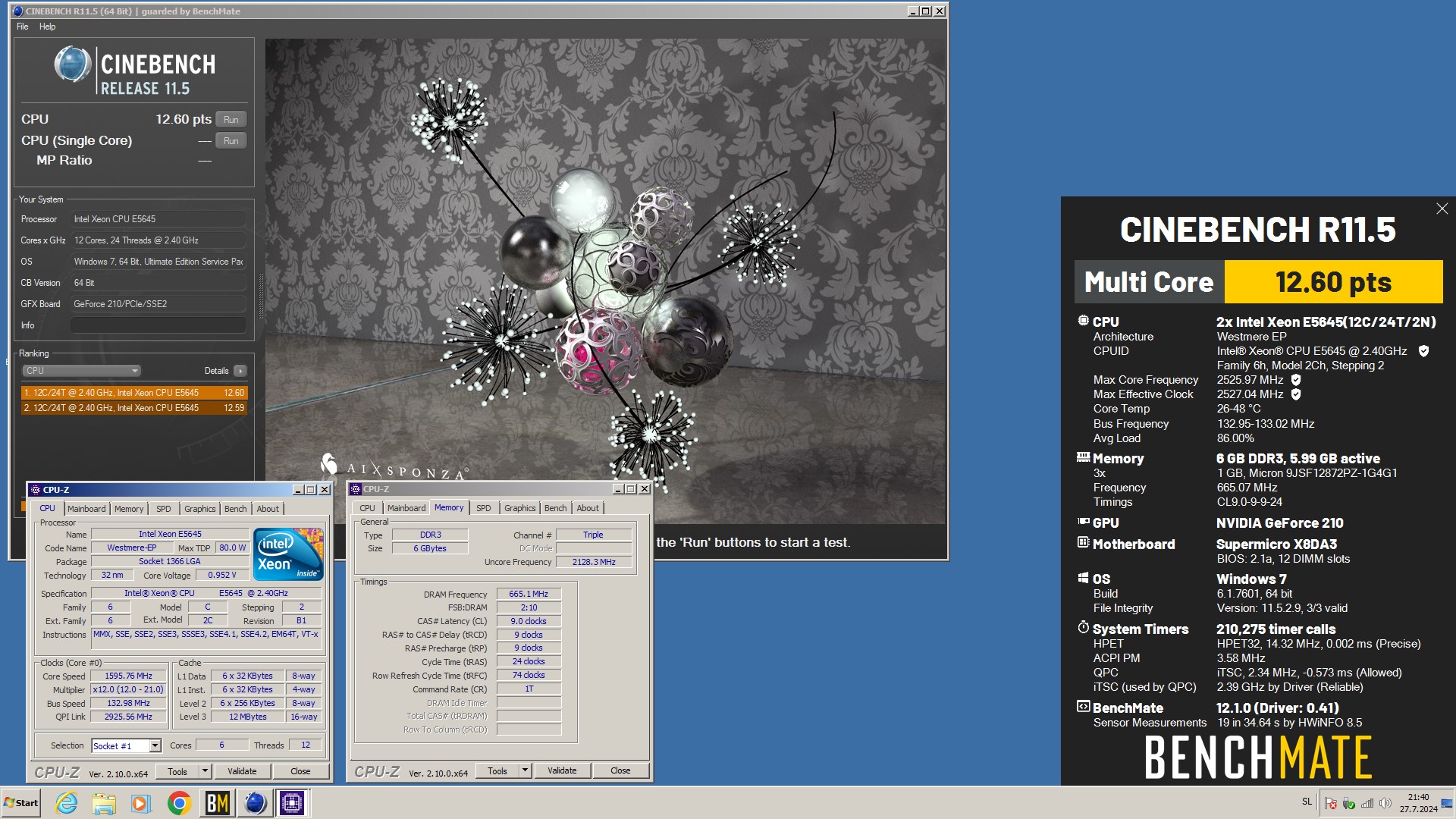Click Validate in right CPU-Z window
The width and height of the screenshot is (1456, 819).
tap(562, 770)
